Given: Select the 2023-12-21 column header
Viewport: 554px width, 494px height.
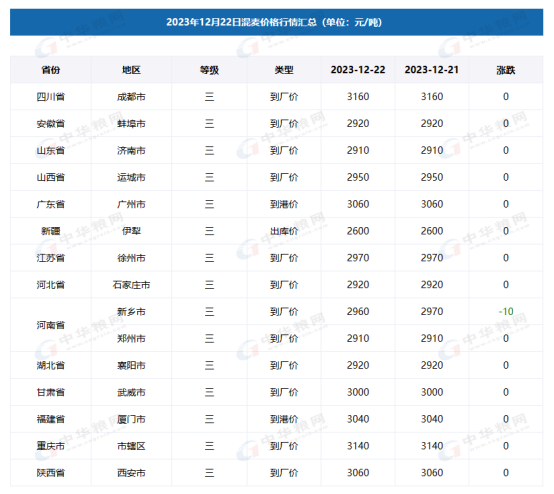Looking at the screenshot, I should pyautogui.click(x=431, y=70).
